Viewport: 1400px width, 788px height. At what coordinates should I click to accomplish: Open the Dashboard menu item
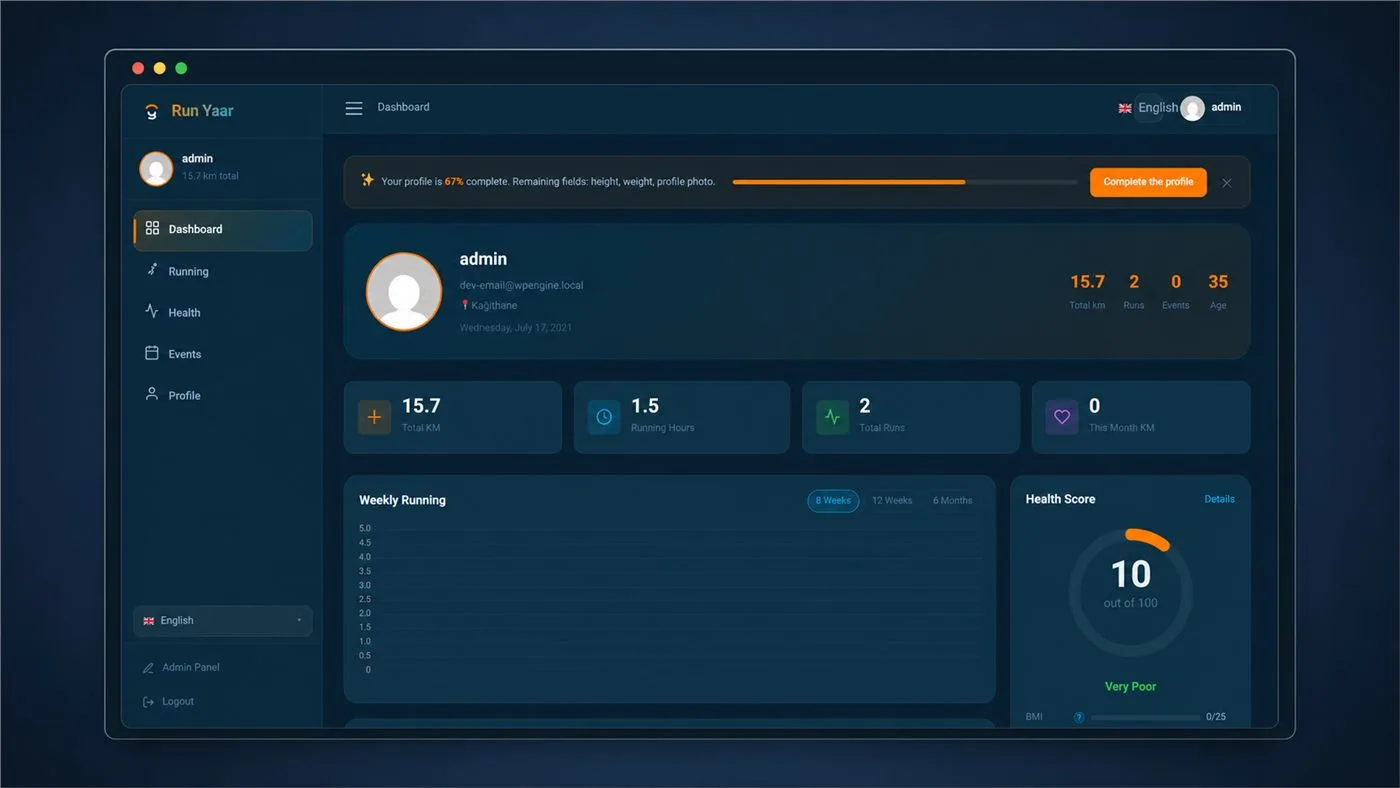click(x=223, y=230)
